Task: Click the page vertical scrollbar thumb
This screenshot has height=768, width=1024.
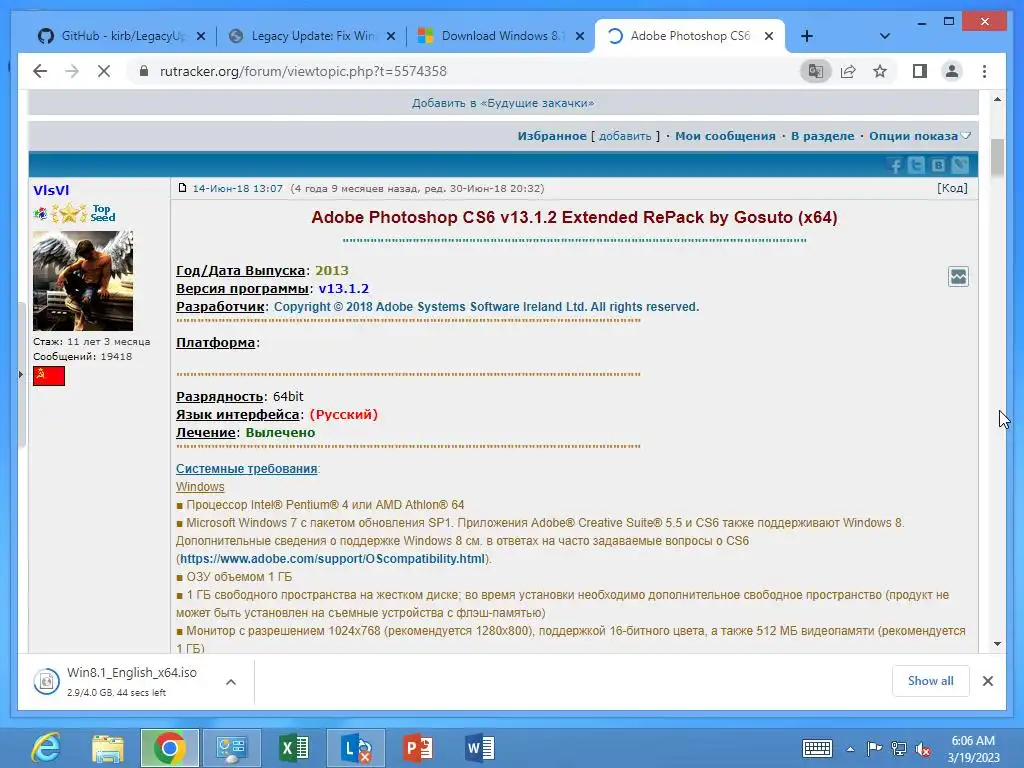Action: pyautogui.click(x=997, y=157)
